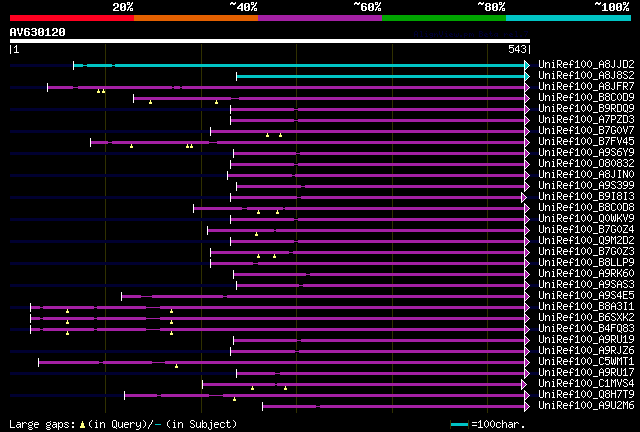Viewport: 640px width, 432px height.
Task: Select subject label UniRef100_A7PZD3
Action: (586, 119)
